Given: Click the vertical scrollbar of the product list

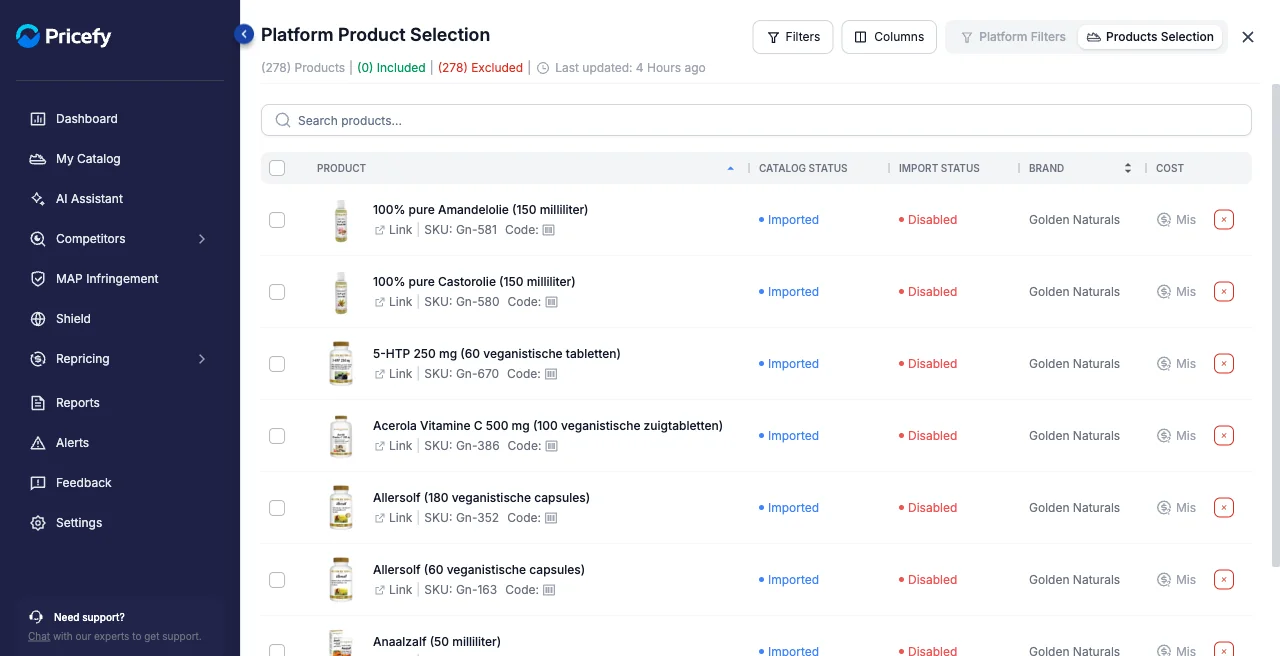Looking at the screenshot, I should [x=1275, y=325].
